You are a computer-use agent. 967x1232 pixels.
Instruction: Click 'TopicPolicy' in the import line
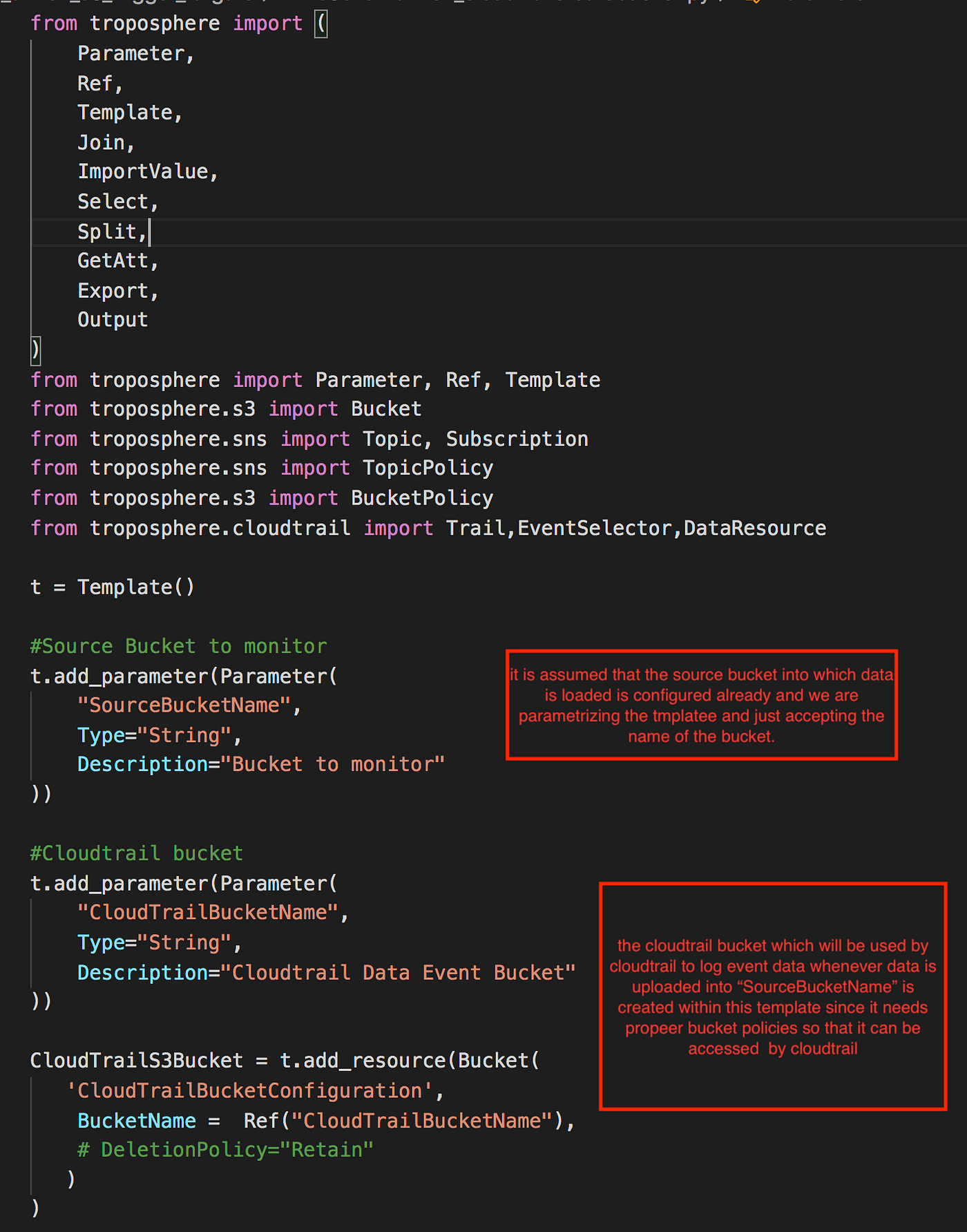428,468
